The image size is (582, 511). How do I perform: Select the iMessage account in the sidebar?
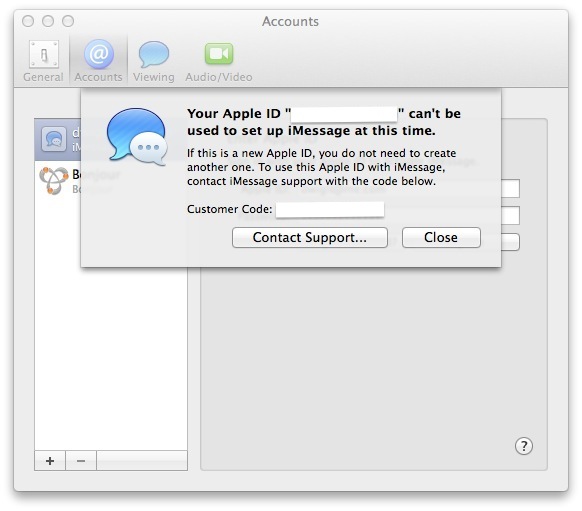58,140
